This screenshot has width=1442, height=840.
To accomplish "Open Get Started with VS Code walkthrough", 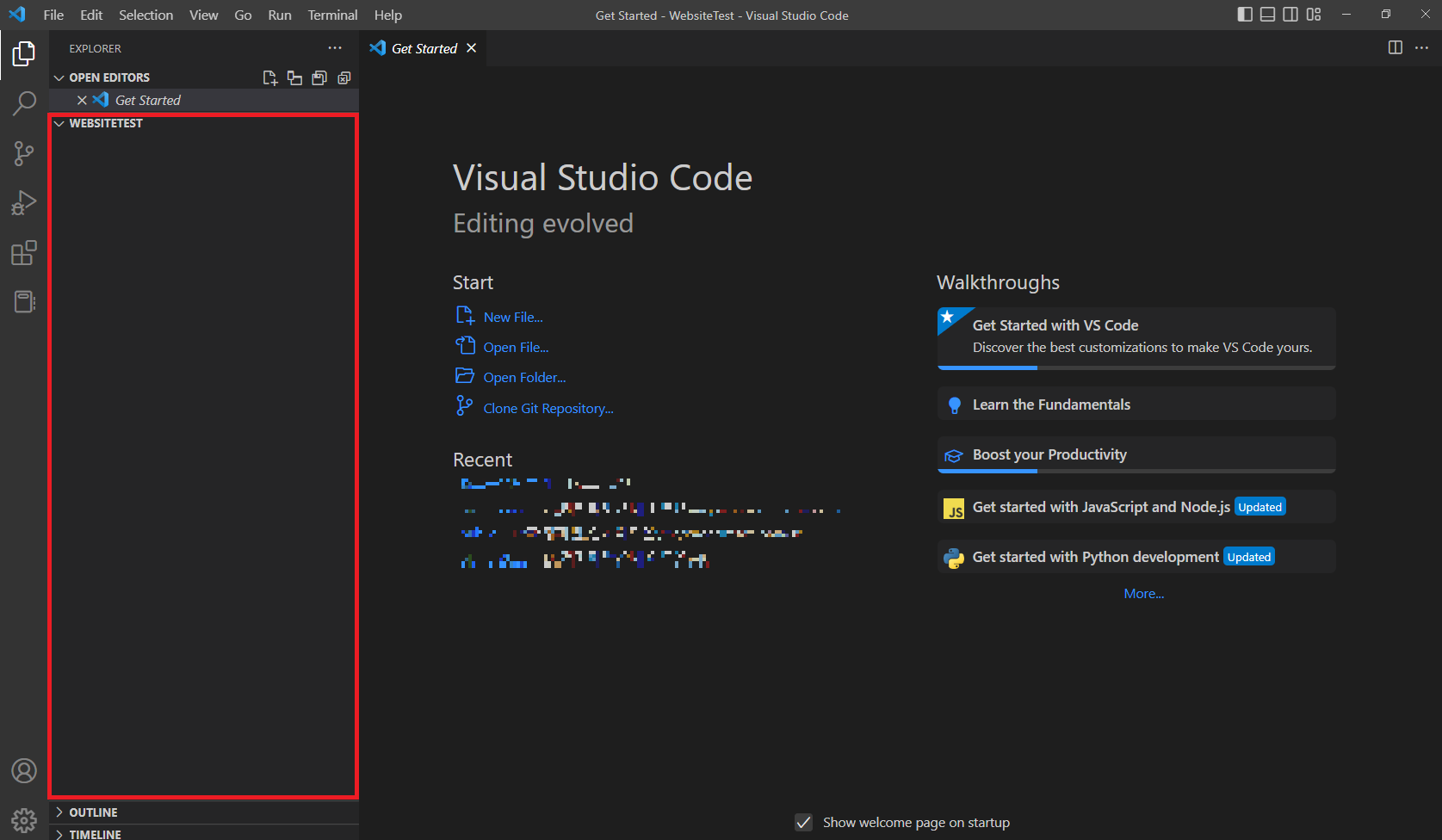I will point(1136,338).
